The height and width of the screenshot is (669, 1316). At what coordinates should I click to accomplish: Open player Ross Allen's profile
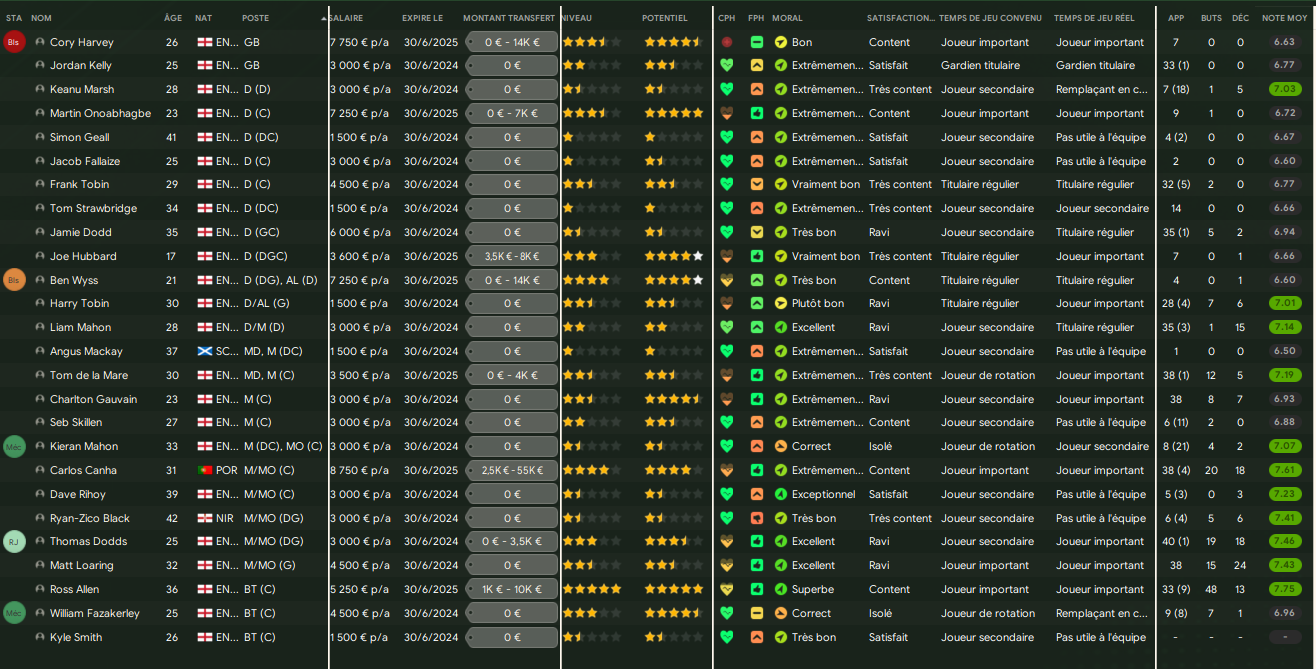coord(74,589)
